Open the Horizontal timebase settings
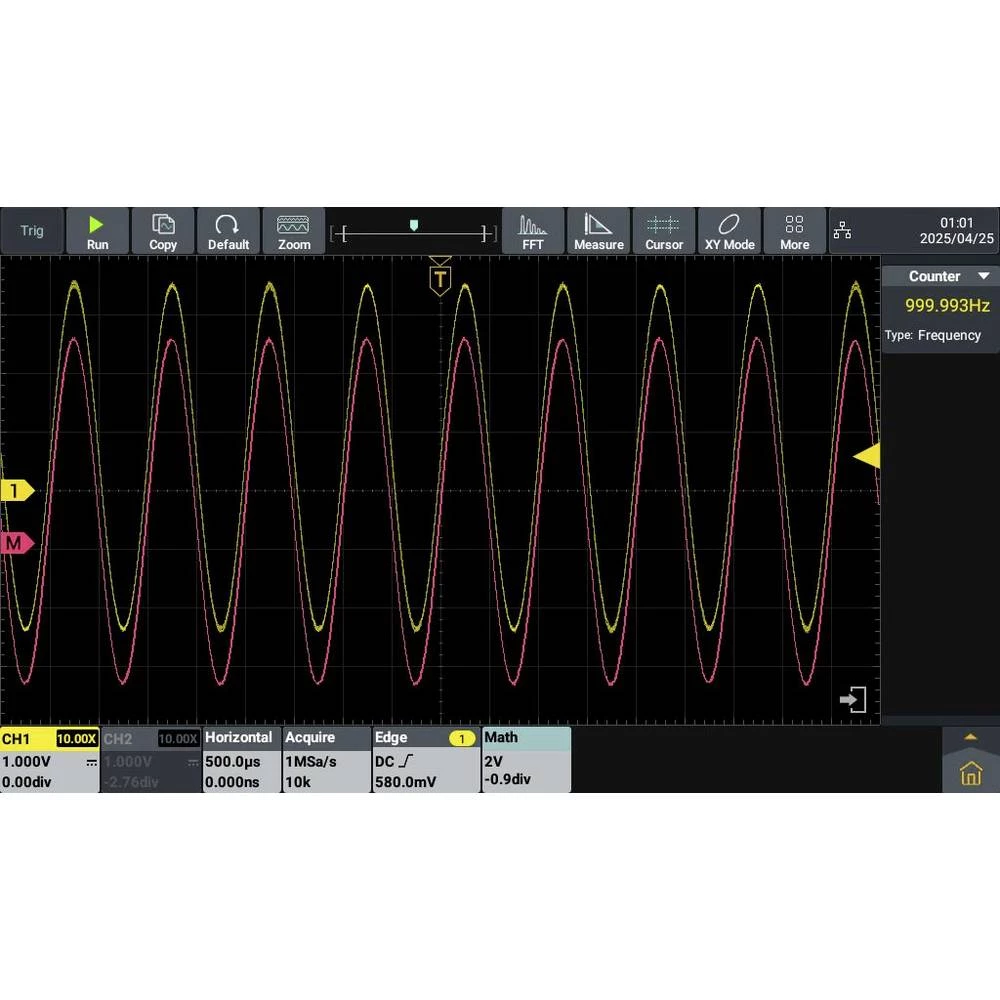Screen dimensions: 1000x1000 pyautogui.click(x=240, y=760)
